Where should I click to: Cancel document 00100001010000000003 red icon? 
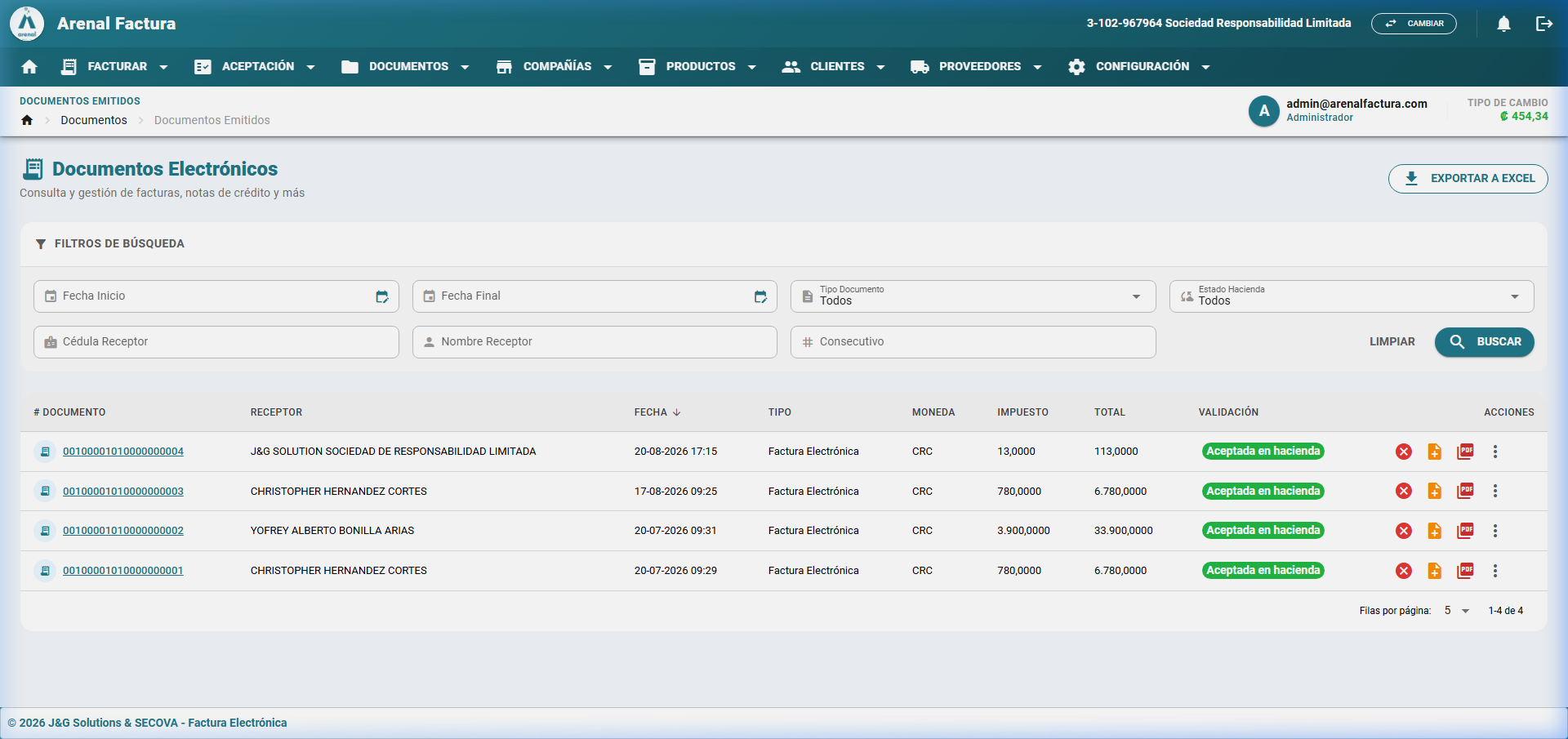click(1403, 491)
